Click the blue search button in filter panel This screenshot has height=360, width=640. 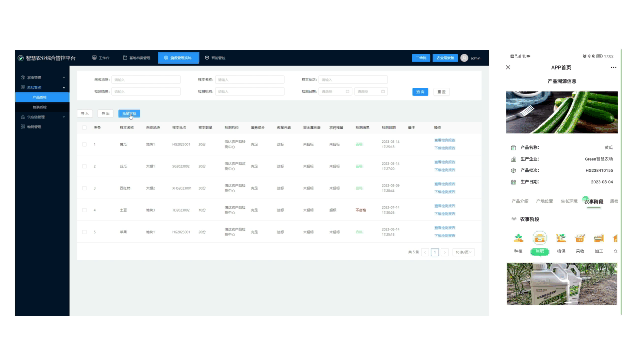click(x=420, y=92)
